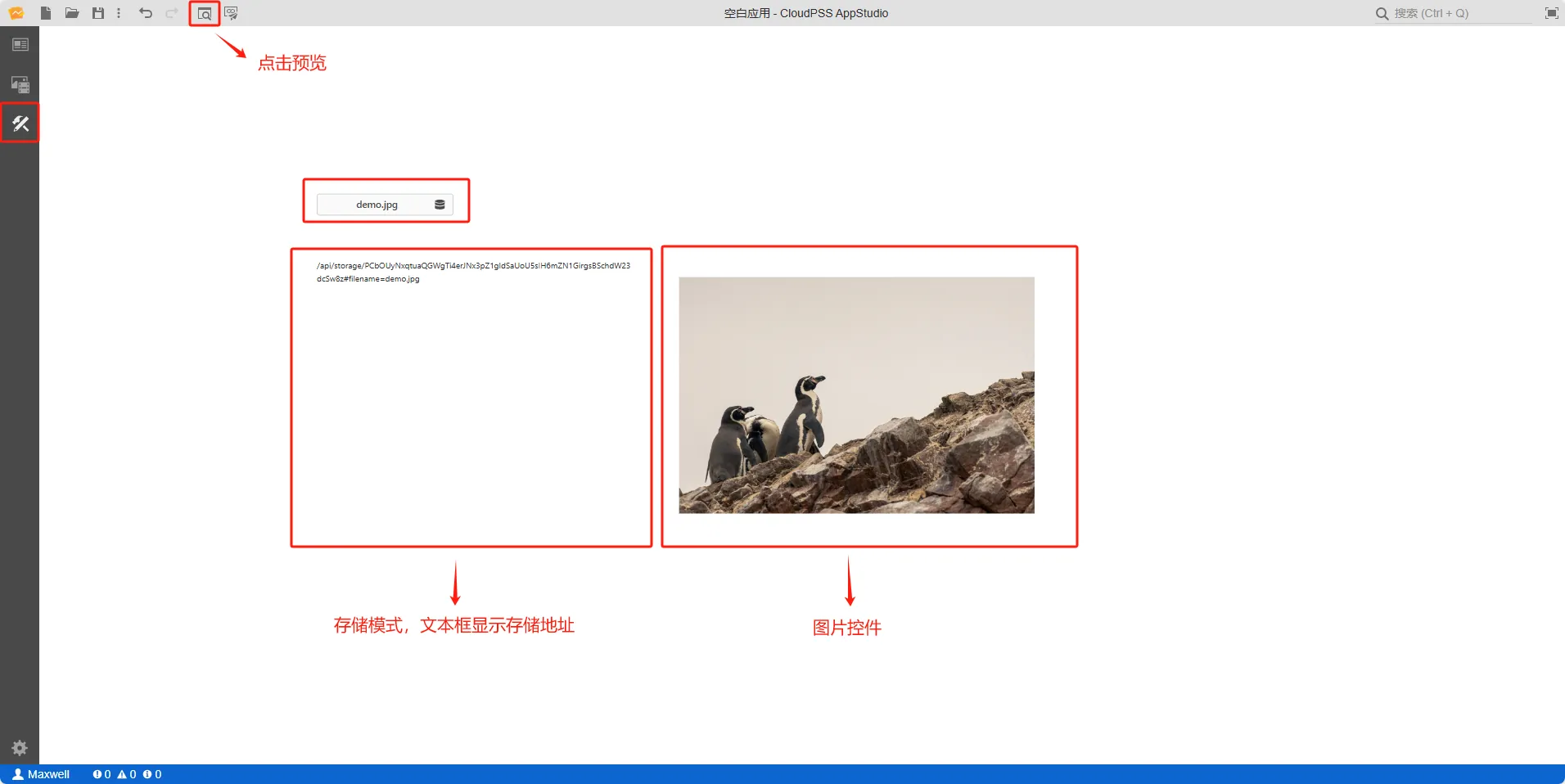
Task: Show warning count in status bar
Action: tap(127, 774)
